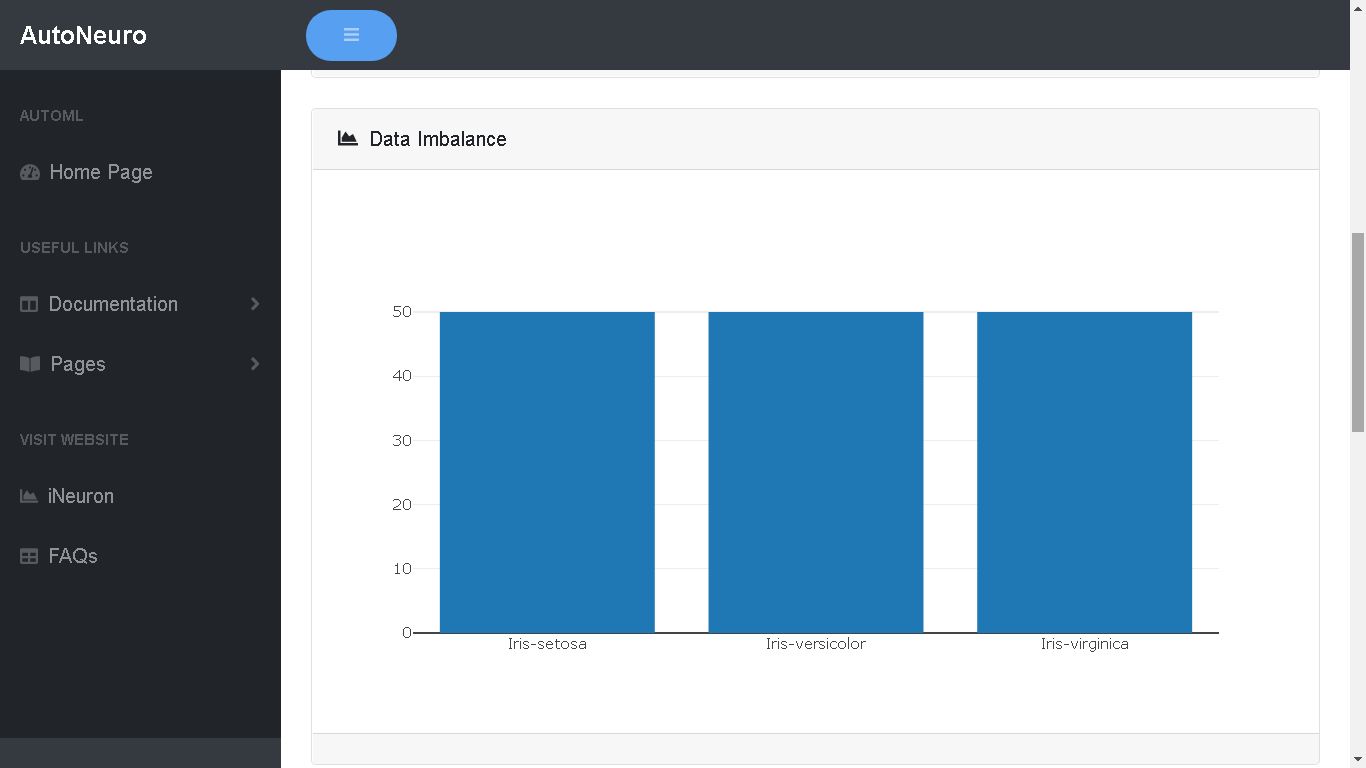Click the Iris-setosa bar in chart
The width and height of the screenshot is (1366, 768).
[x=547, y=472]
